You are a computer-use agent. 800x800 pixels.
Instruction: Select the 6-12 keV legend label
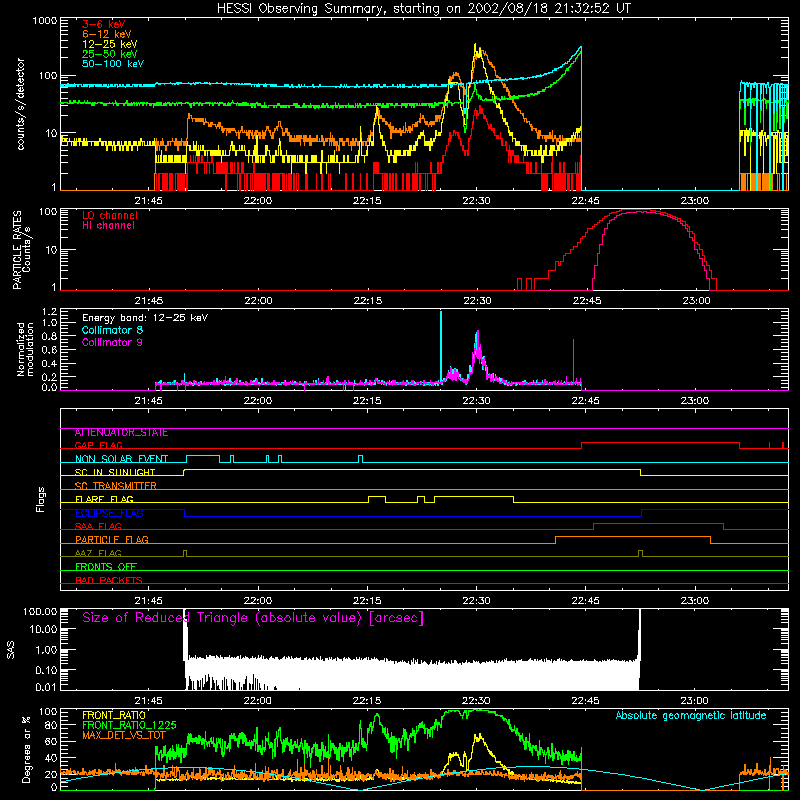click(x=107, y=34)
